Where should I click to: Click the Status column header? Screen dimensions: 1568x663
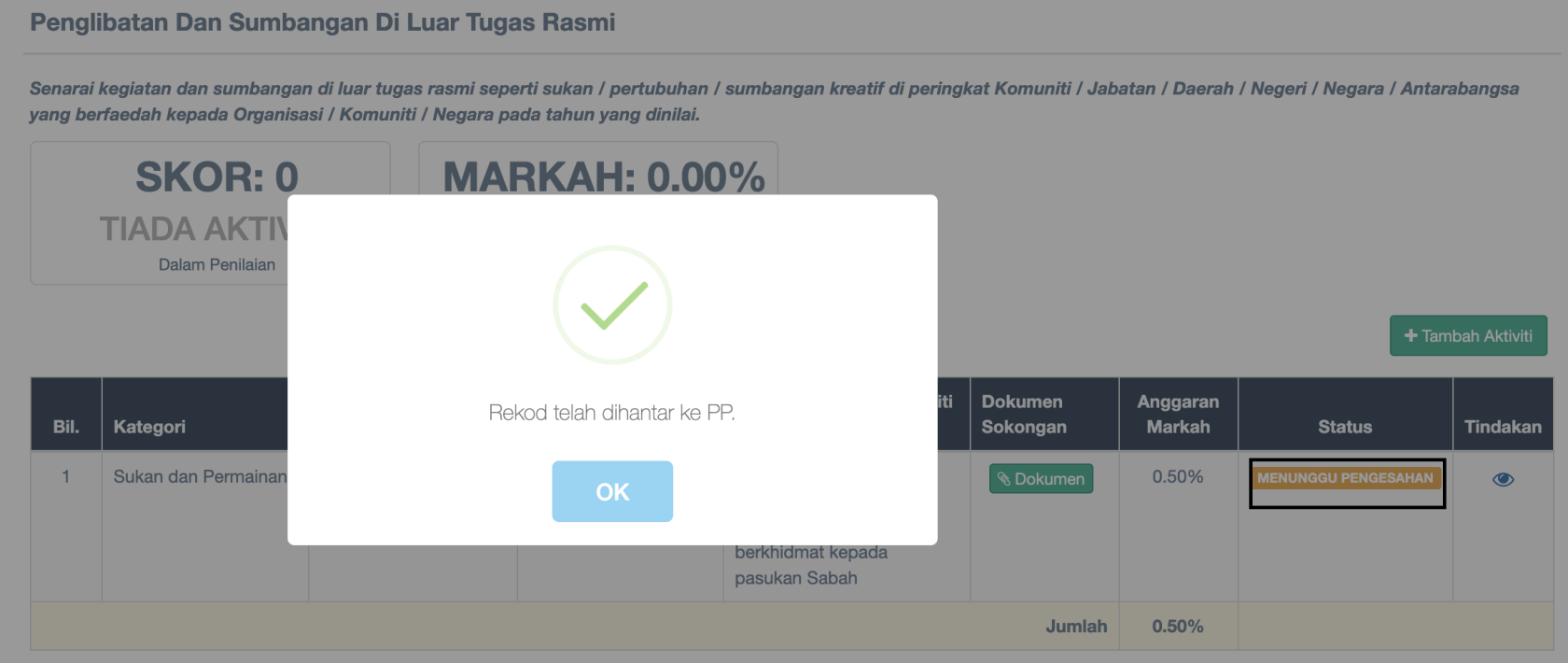coord(1344,427)
